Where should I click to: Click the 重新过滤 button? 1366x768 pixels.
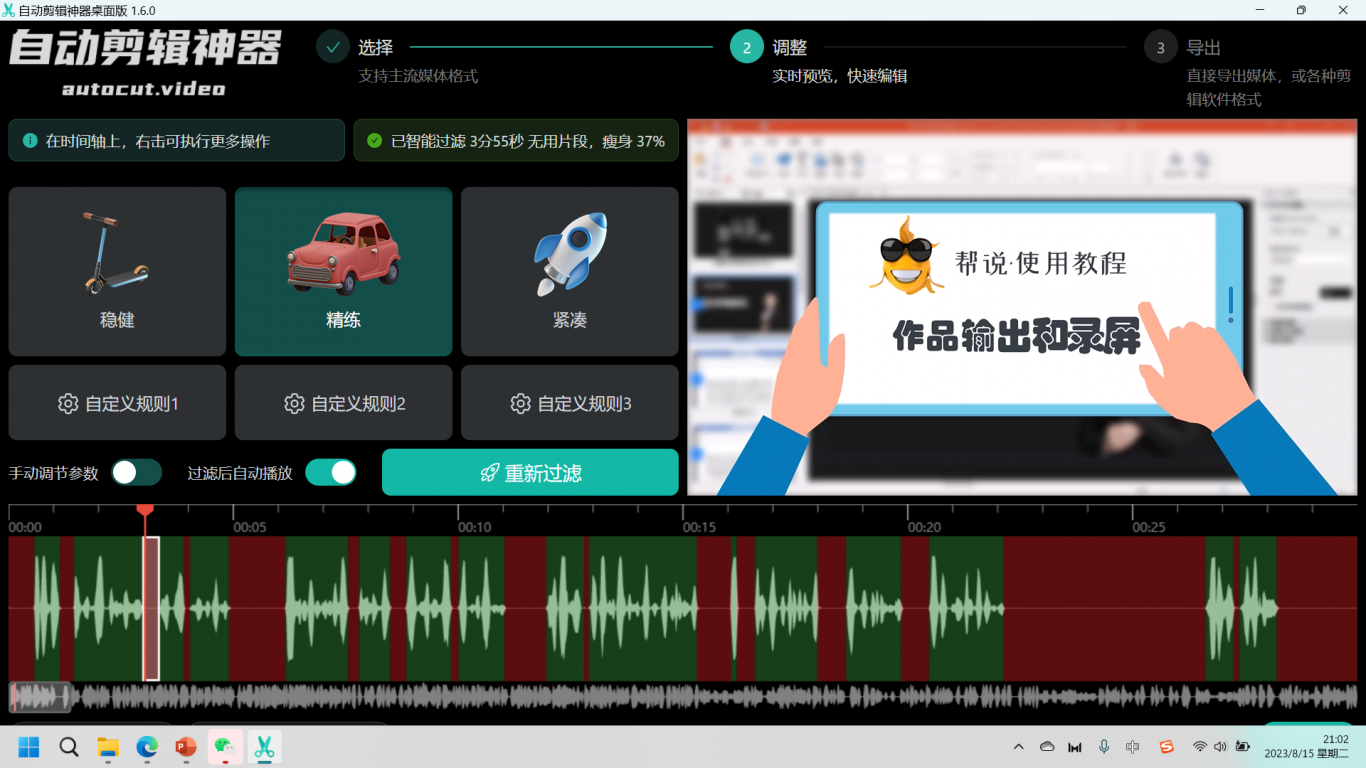[530, 473]
